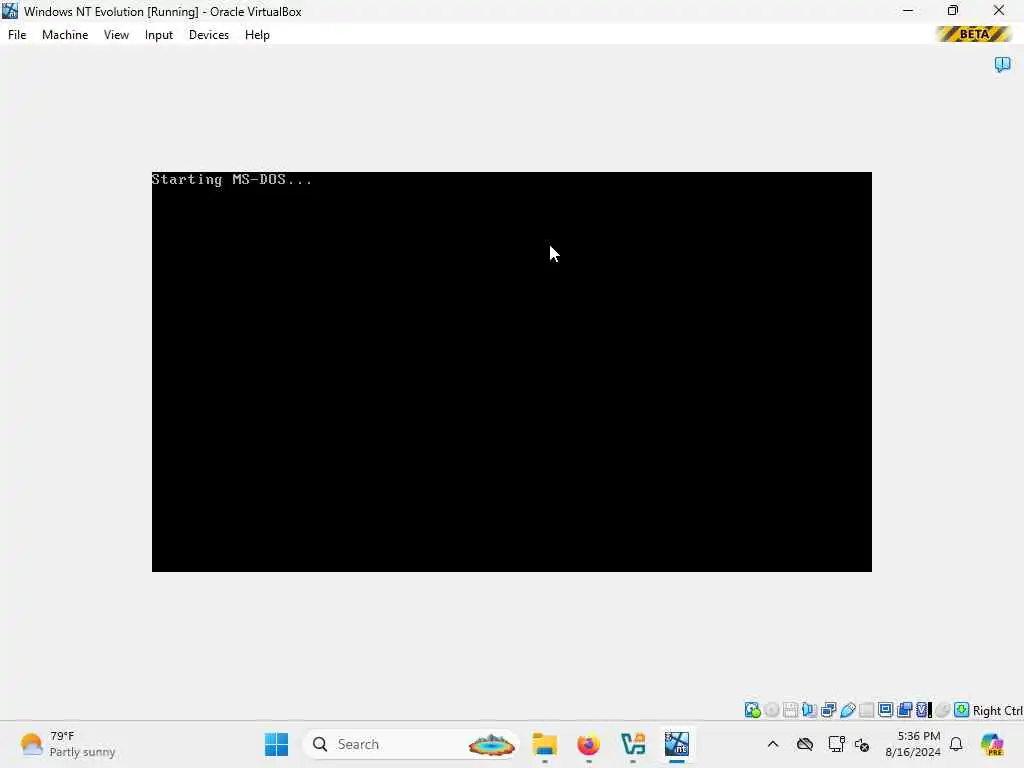Click the floppy disk status icon
This screenshot has width=1024, height=768.
pos(790,710)
